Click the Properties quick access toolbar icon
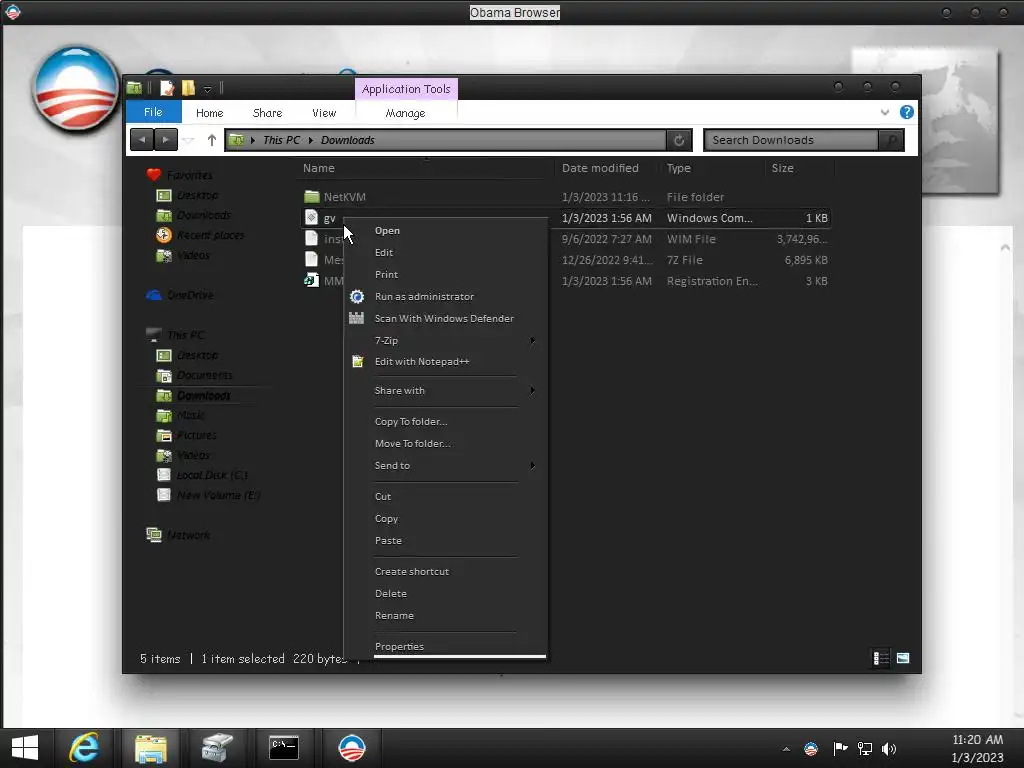1024x768 pixels. [x=167, y=88]
